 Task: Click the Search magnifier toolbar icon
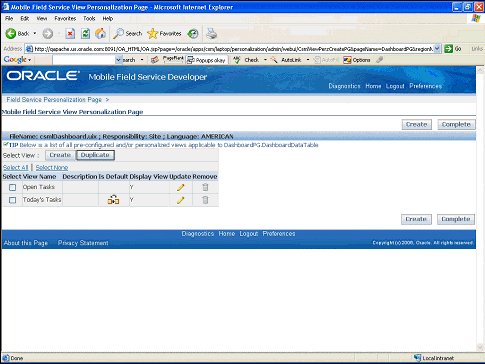[118, 33]
